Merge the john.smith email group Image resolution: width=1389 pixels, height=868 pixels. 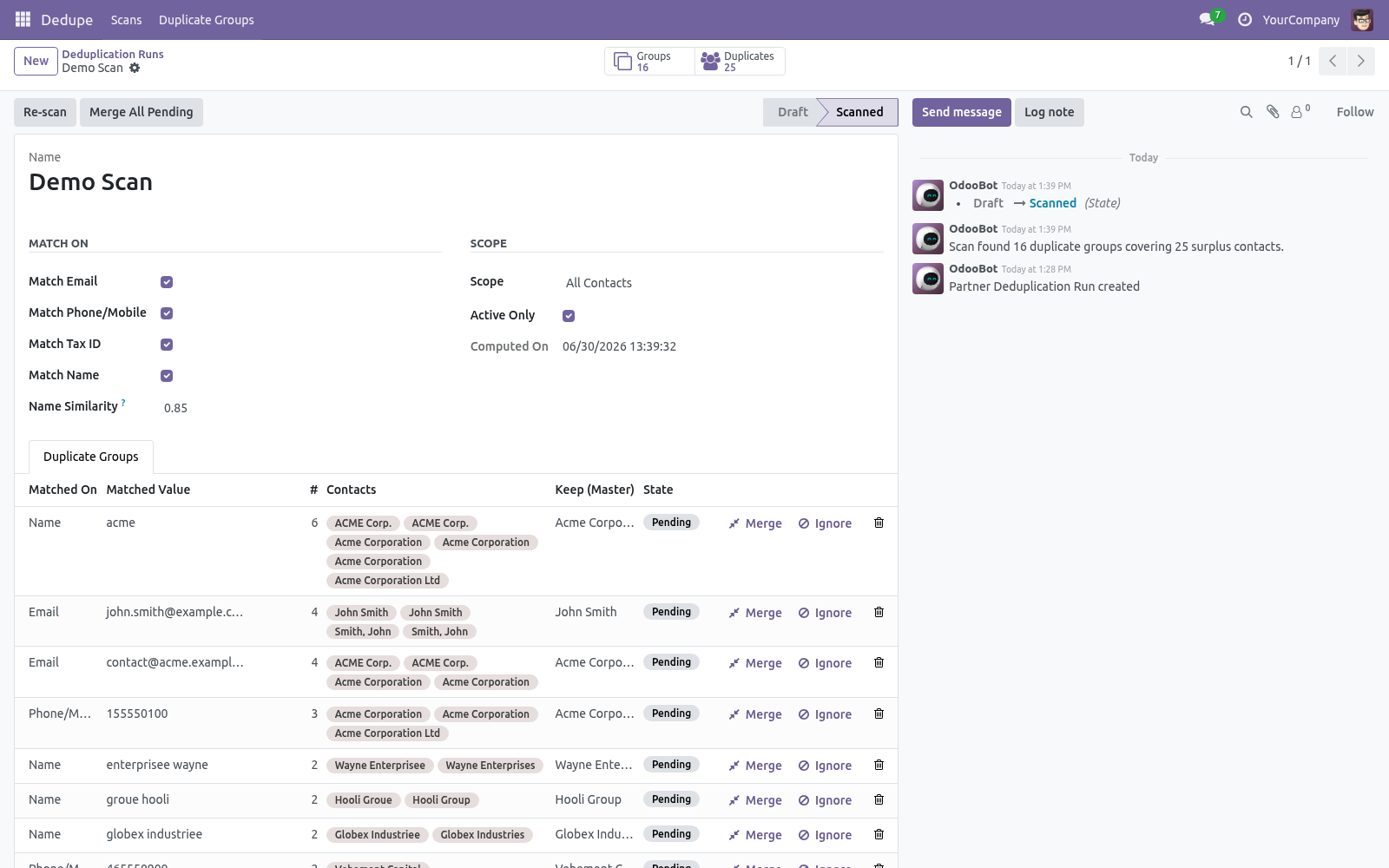[x=755, y=613]
